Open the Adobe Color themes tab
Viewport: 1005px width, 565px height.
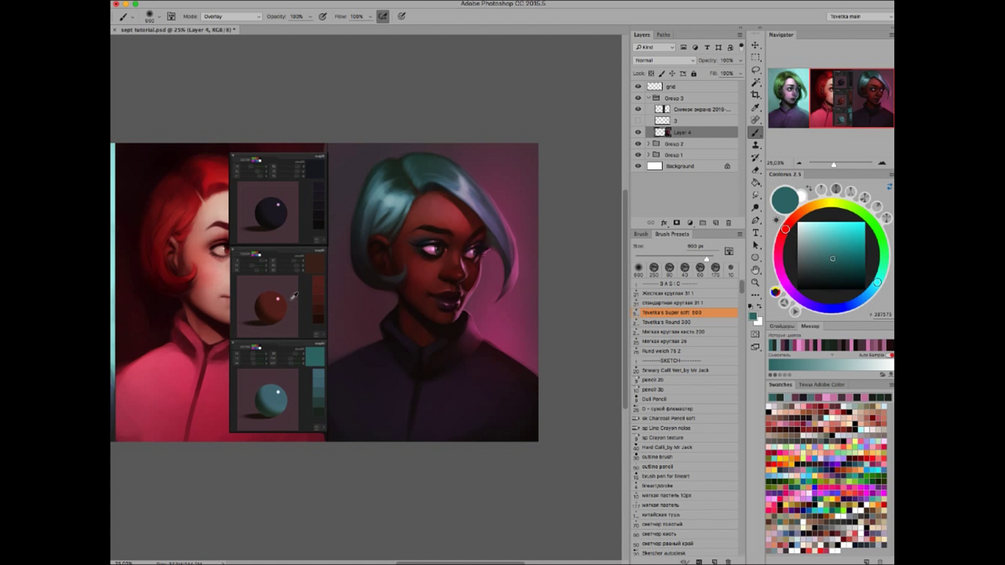pos(821,384)
